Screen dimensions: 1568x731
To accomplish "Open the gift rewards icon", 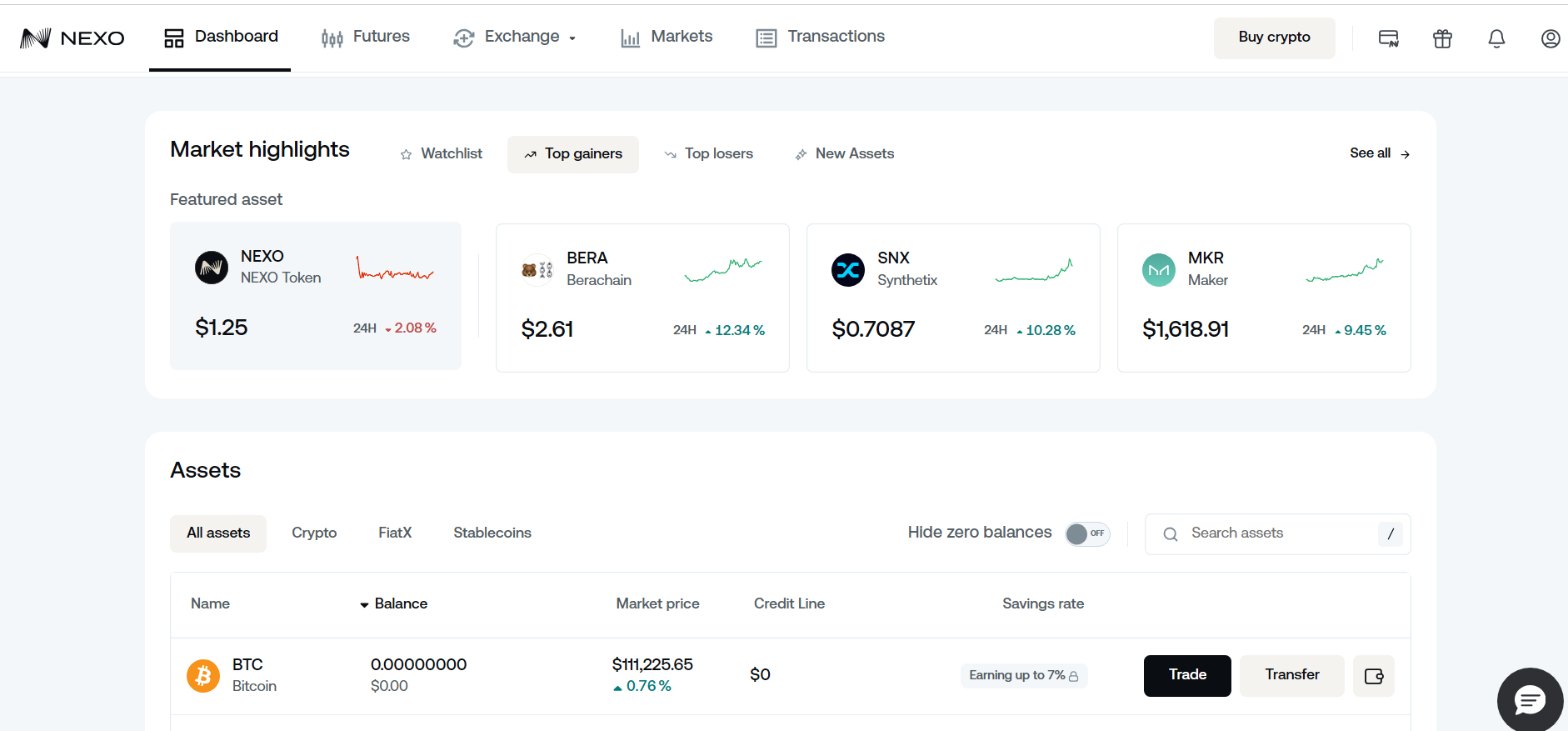I will click(1442, 38).
